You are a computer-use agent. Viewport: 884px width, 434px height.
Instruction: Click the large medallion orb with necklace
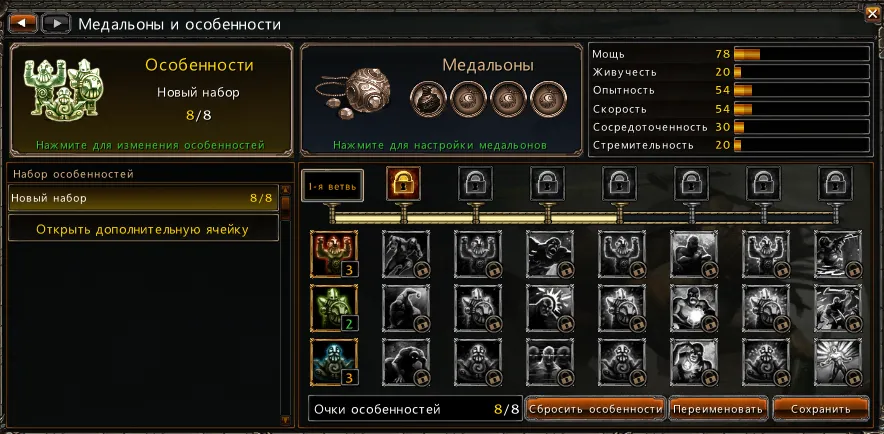pos(353,93)
